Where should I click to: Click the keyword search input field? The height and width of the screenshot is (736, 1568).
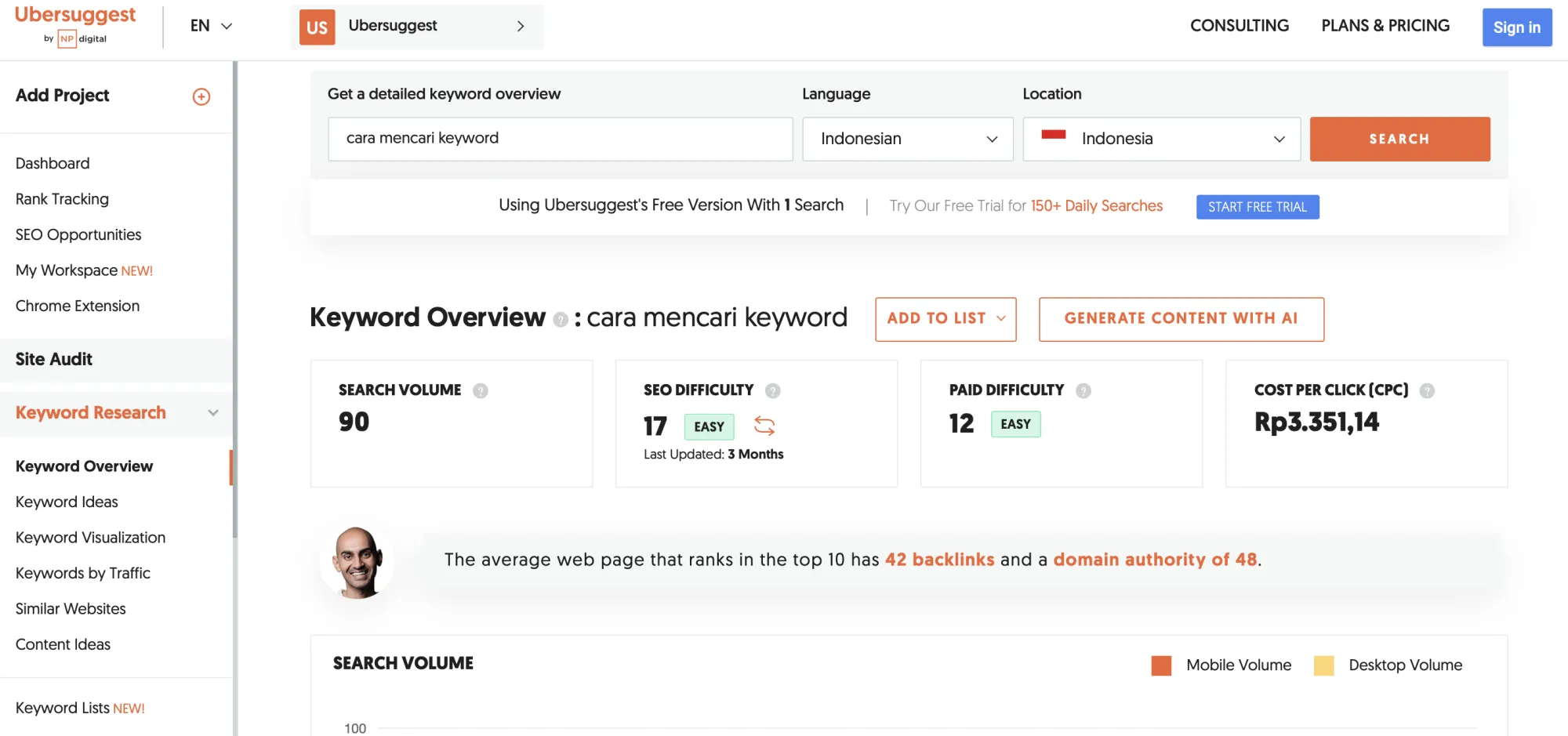pos(560,139)
